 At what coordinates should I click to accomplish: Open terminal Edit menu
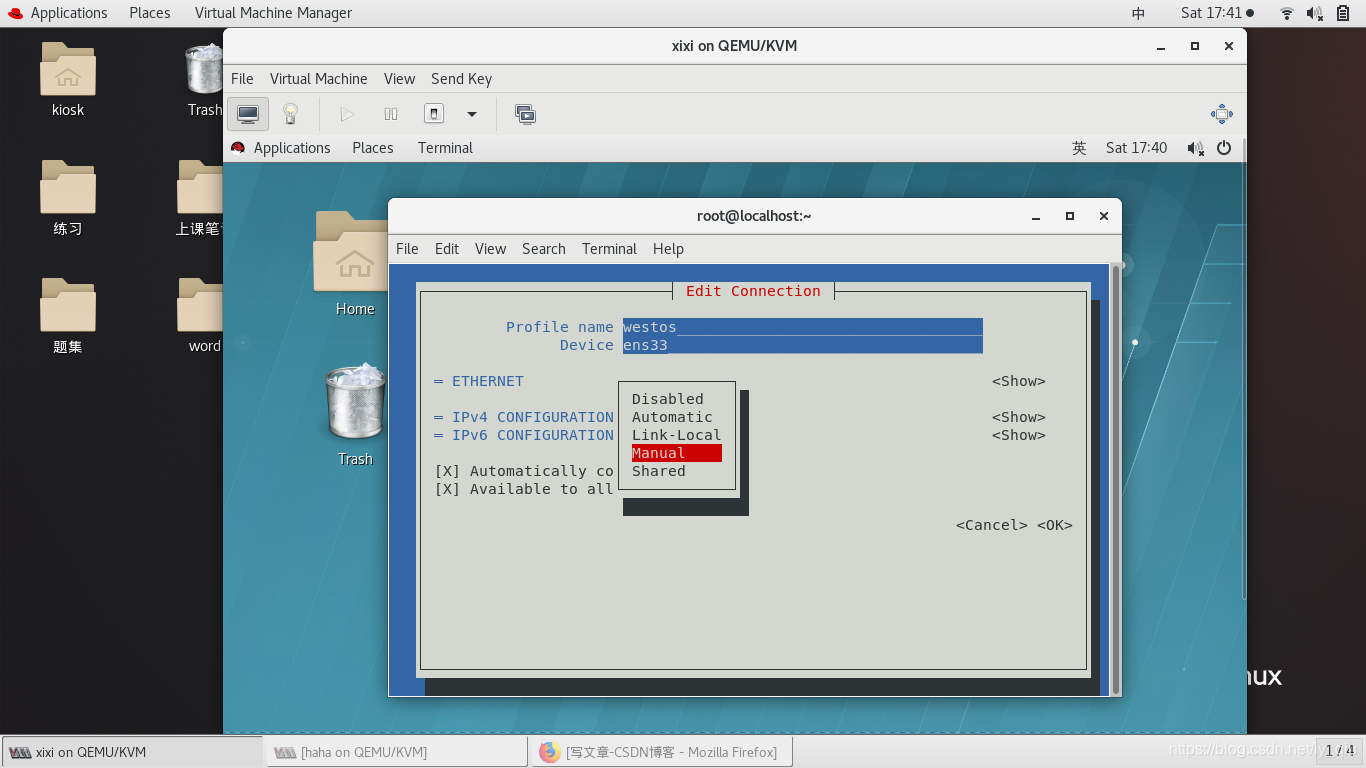(447, 249)
